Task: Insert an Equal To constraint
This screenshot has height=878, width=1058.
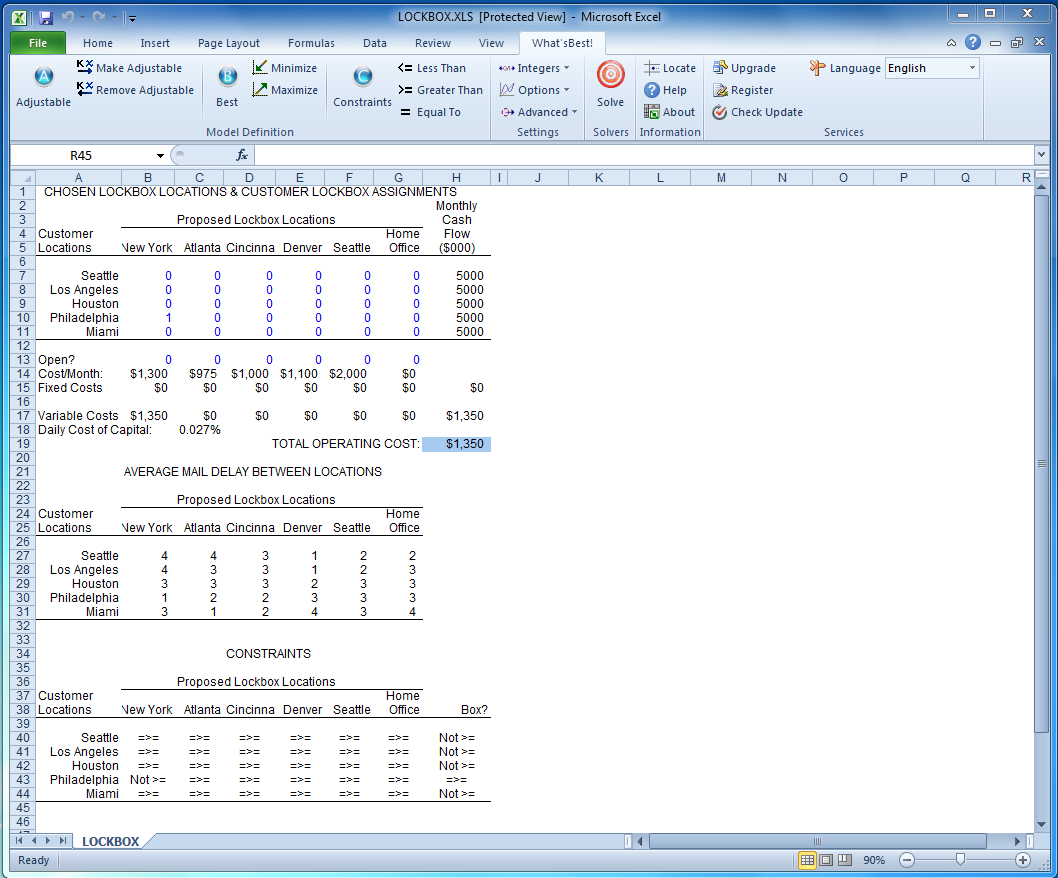Action: coord(430,112)
